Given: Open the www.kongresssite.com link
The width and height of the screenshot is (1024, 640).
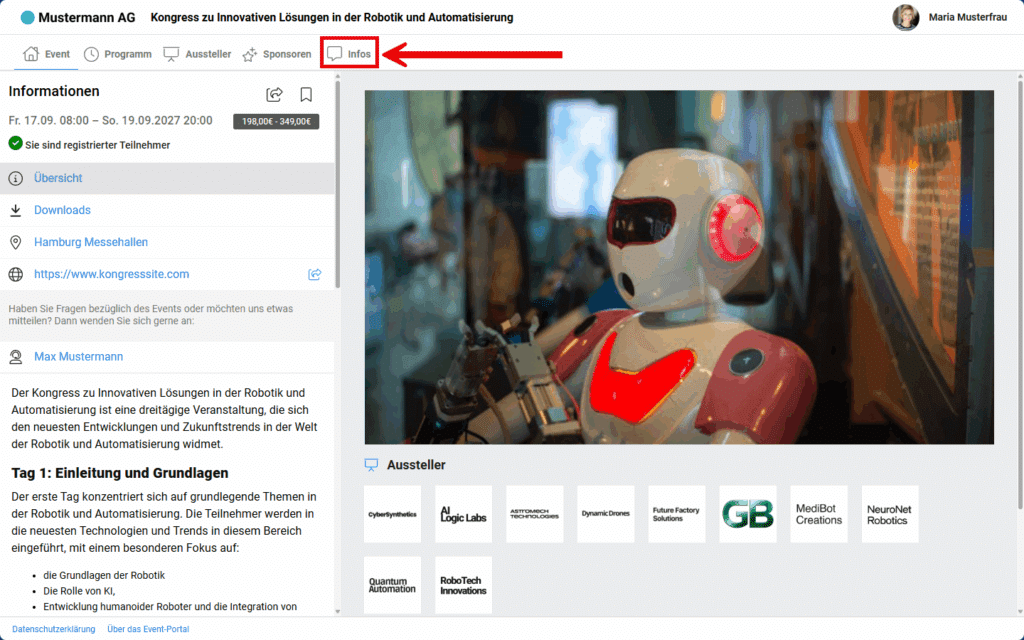Looking at the screenshot, I should point(111,274).
